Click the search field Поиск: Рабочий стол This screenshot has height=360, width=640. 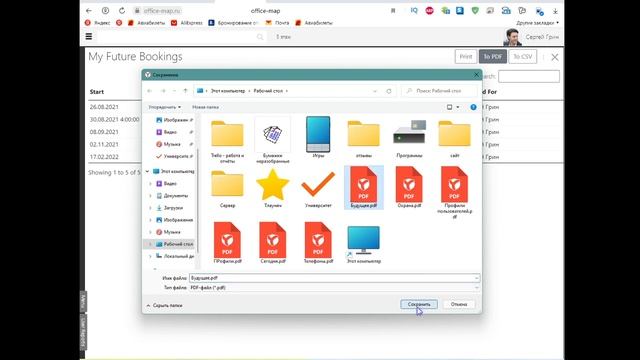click(x=439, y=91)
